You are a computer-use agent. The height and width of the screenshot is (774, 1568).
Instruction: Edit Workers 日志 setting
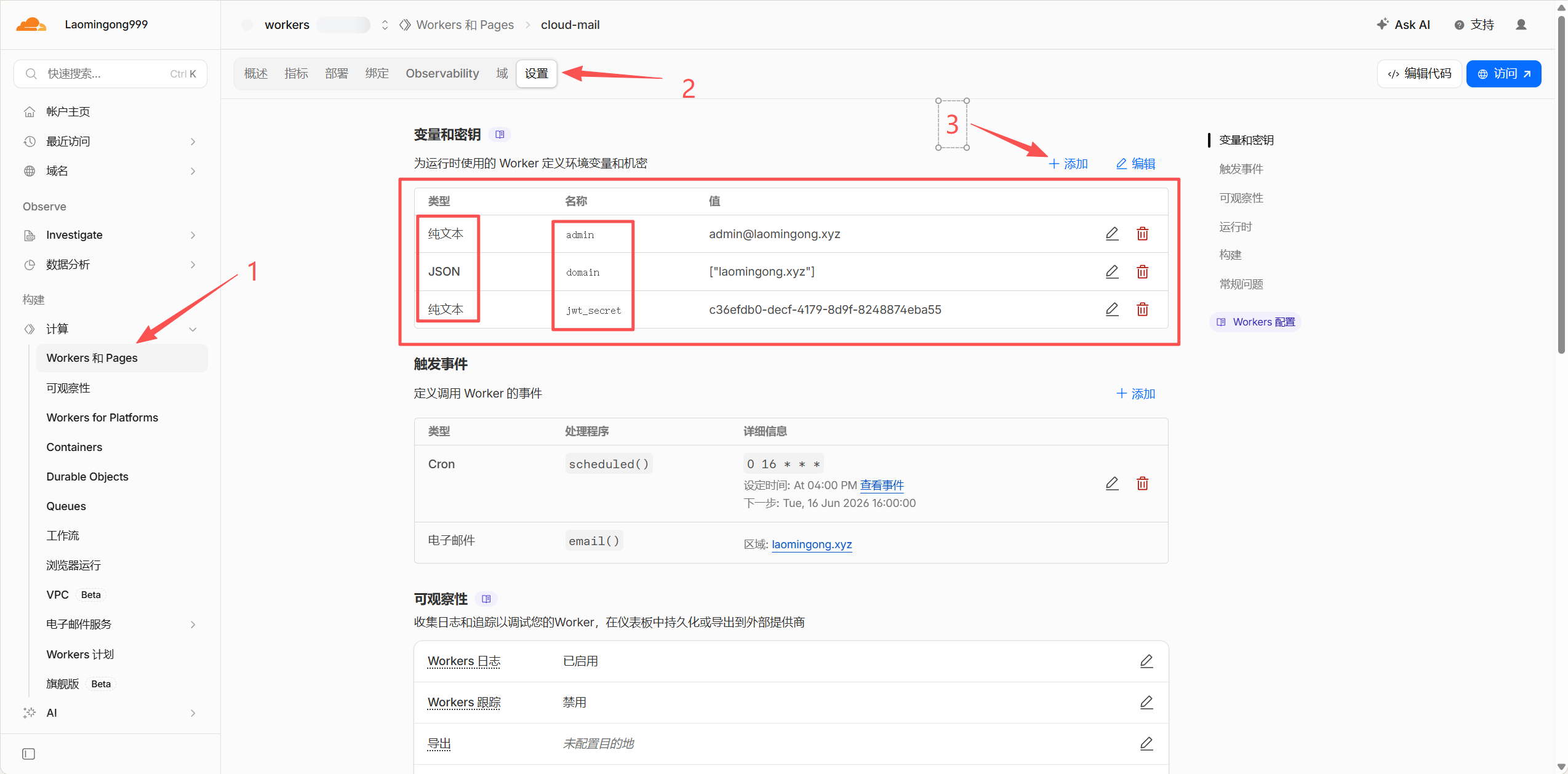(x=1146, y=661)
